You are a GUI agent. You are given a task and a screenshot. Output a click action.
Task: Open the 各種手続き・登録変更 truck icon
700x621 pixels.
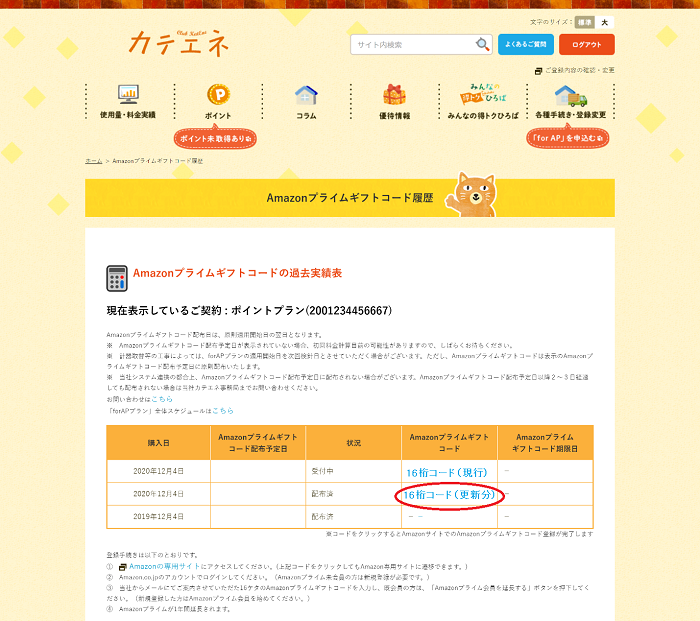click(571, 96)
